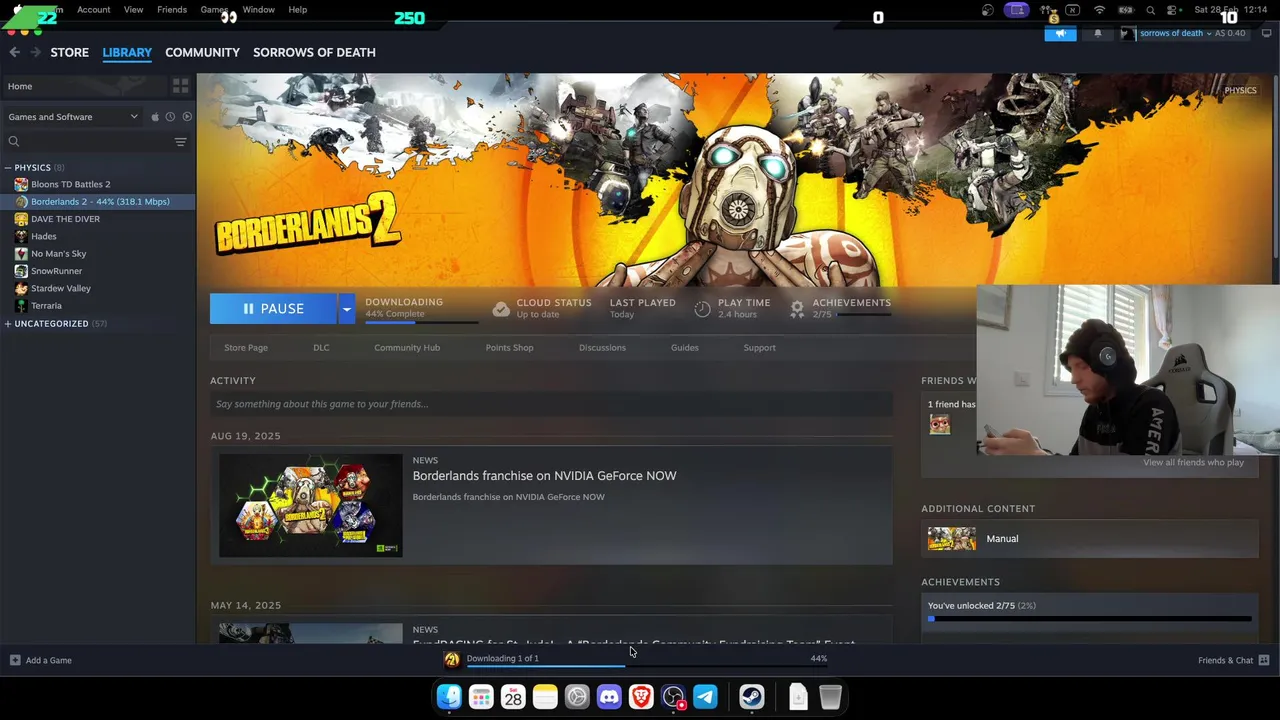Screen dimensions: 1280x720
Task: Click the library search magnifier icon
Action: point(14,142)
